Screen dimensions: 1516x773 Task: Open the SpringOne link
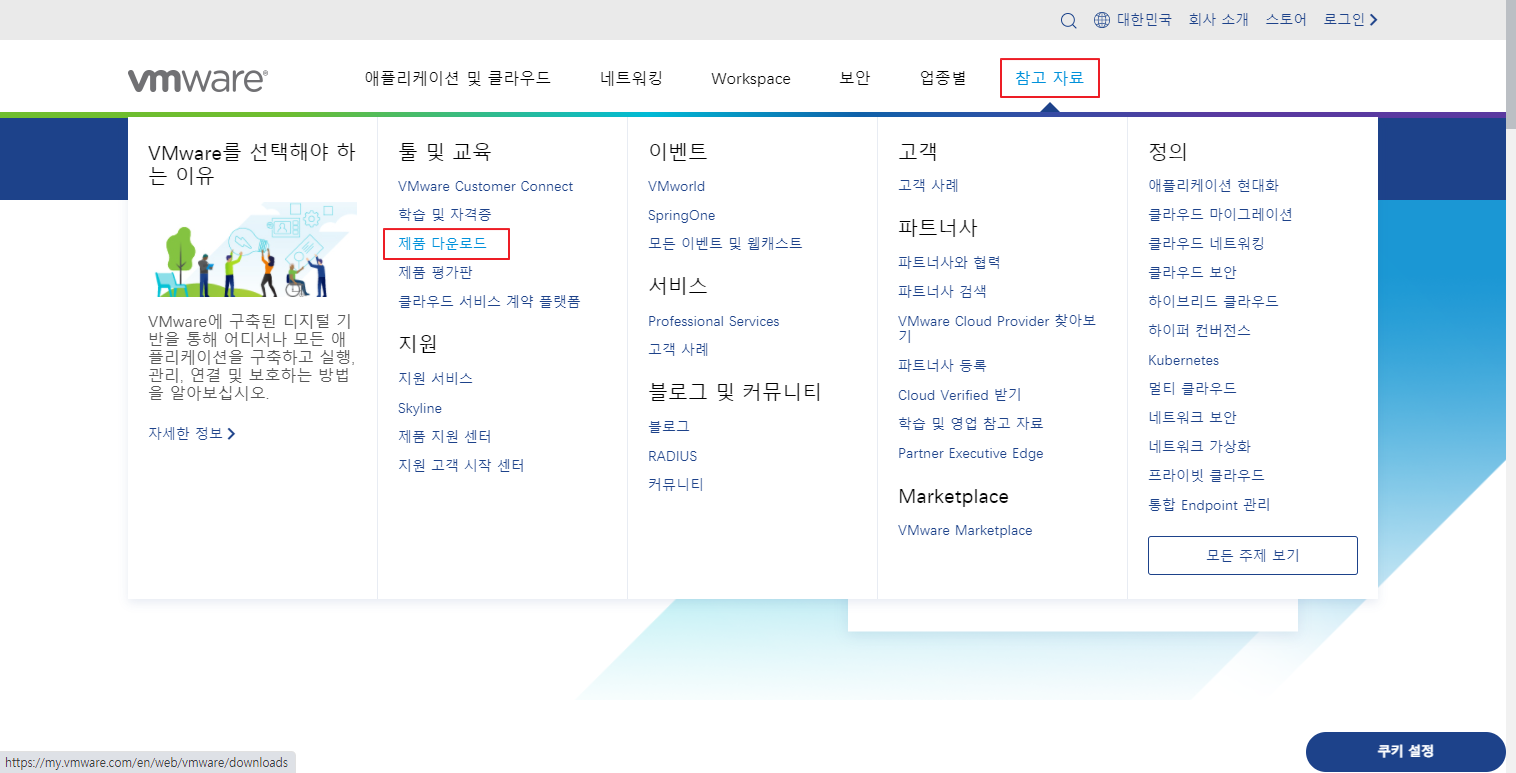tap(681, 215)
